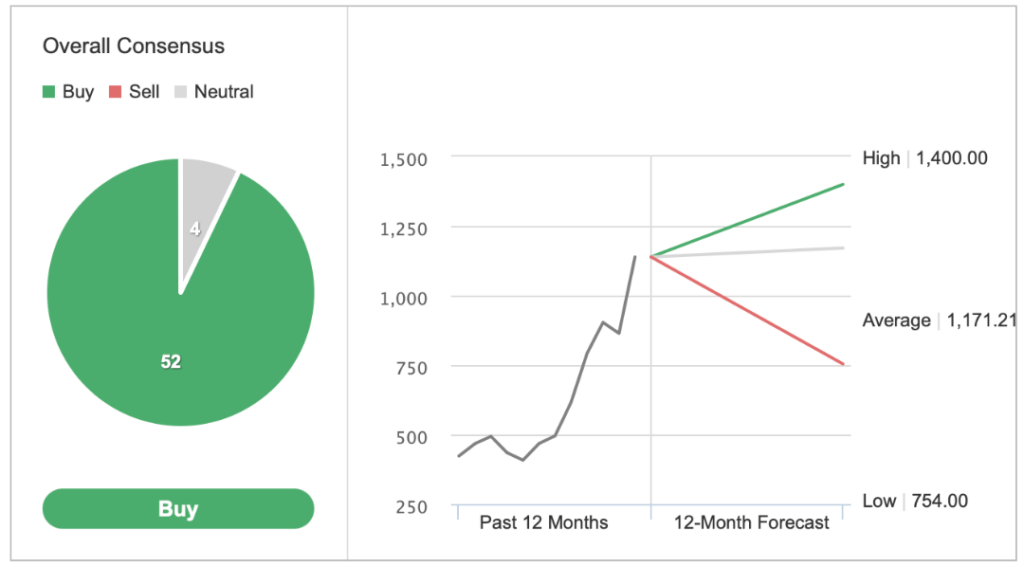The height and width of the screenshot is (567, 1024).
Task: Click the 1,500 y-axis value
Action: pos(404,159)
